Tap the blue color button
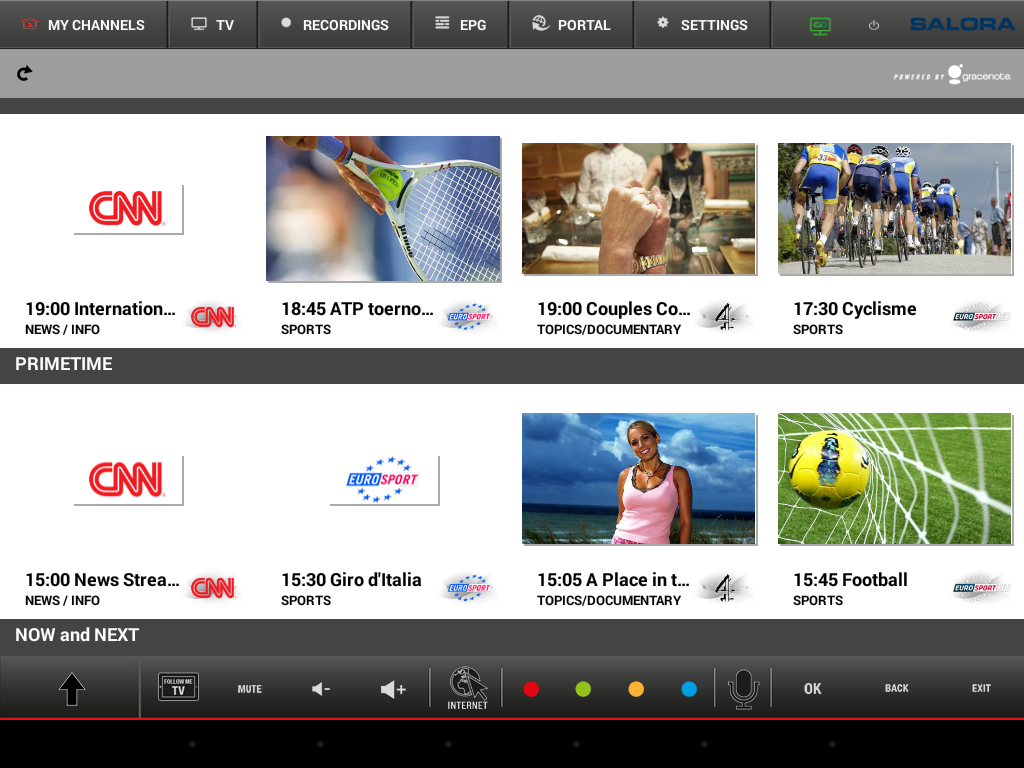The height and width of the screenshot is (768, 1024). coord(689,689)
